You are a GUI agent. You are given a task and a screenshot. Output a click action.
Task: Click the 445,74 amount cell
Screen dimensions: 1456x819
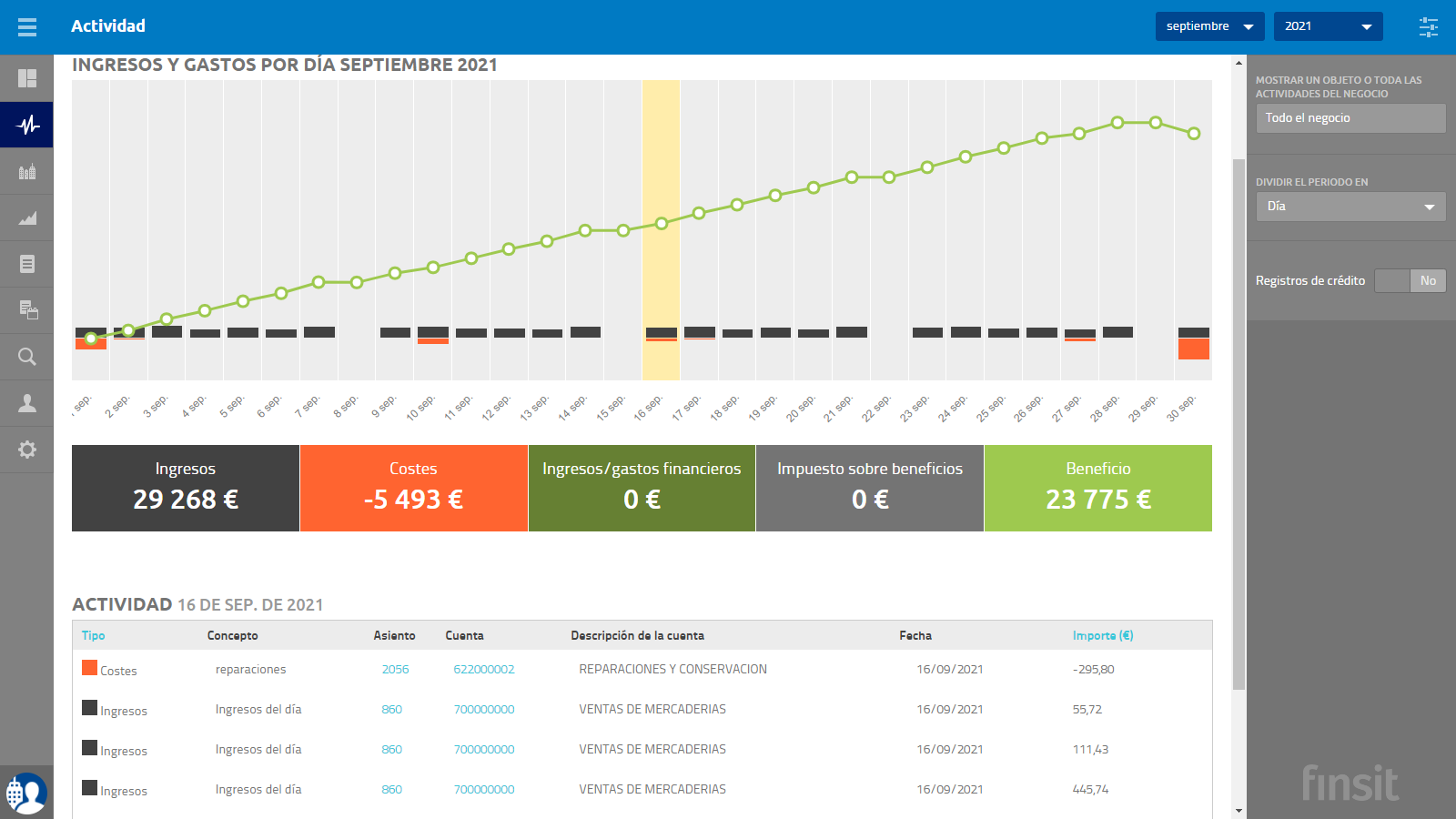click(x=1090, y=789)
